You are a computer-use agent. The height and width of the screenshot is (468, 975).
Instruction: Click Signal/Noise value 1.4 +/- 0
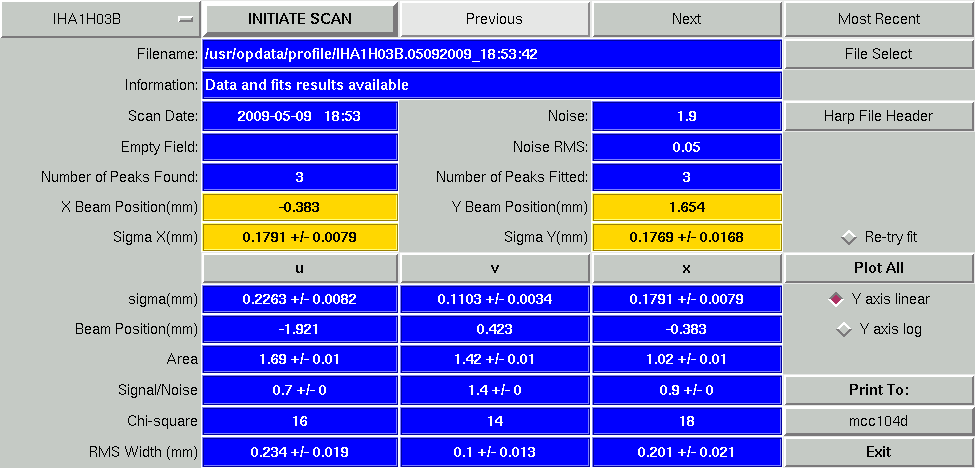tap(494, 390)
